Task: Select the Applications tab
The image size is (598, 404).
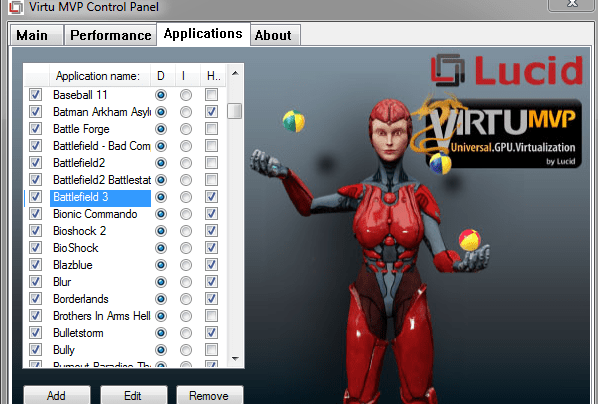Action: point(203,34)
